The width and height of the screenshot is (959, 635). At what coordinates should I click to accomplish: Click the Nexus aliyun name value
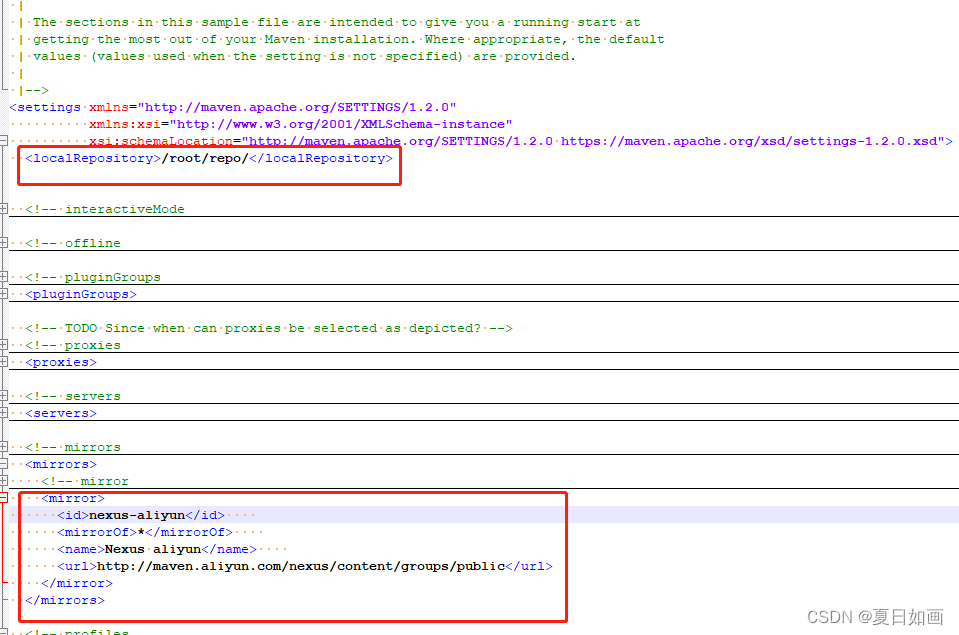pos(153,549)
